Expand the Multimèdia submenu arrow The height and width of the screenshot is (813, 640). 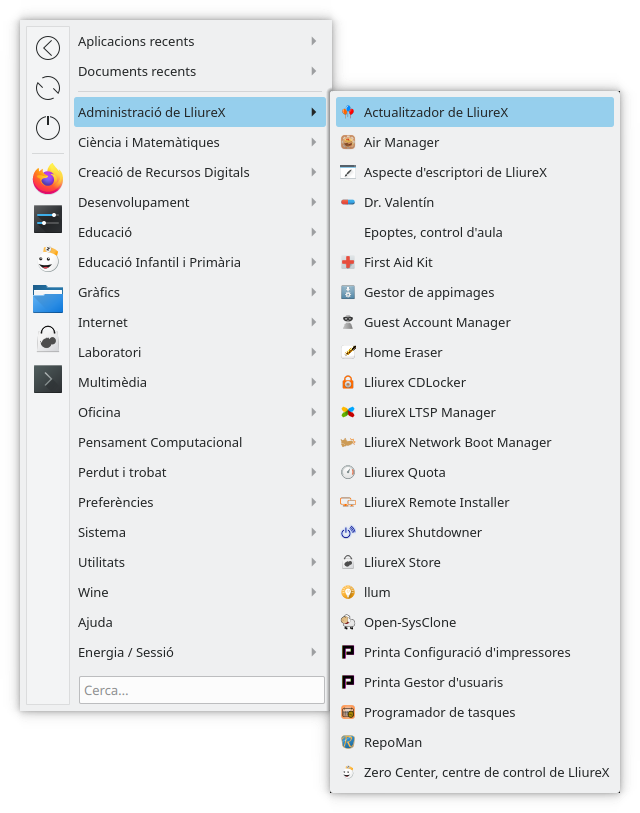[314, 382]
